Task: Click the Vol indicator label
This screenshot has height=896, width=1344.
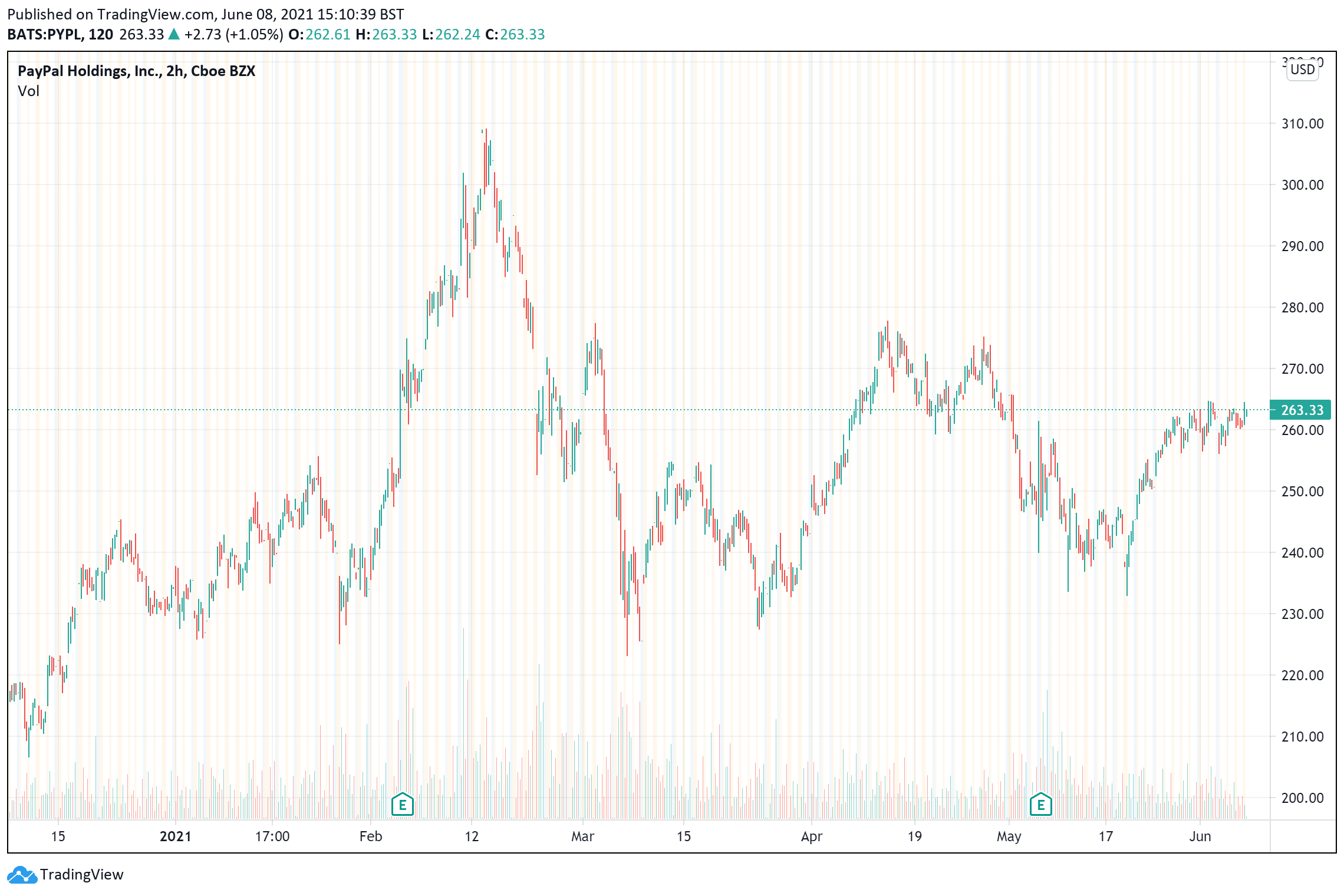Action: (28, 91)
